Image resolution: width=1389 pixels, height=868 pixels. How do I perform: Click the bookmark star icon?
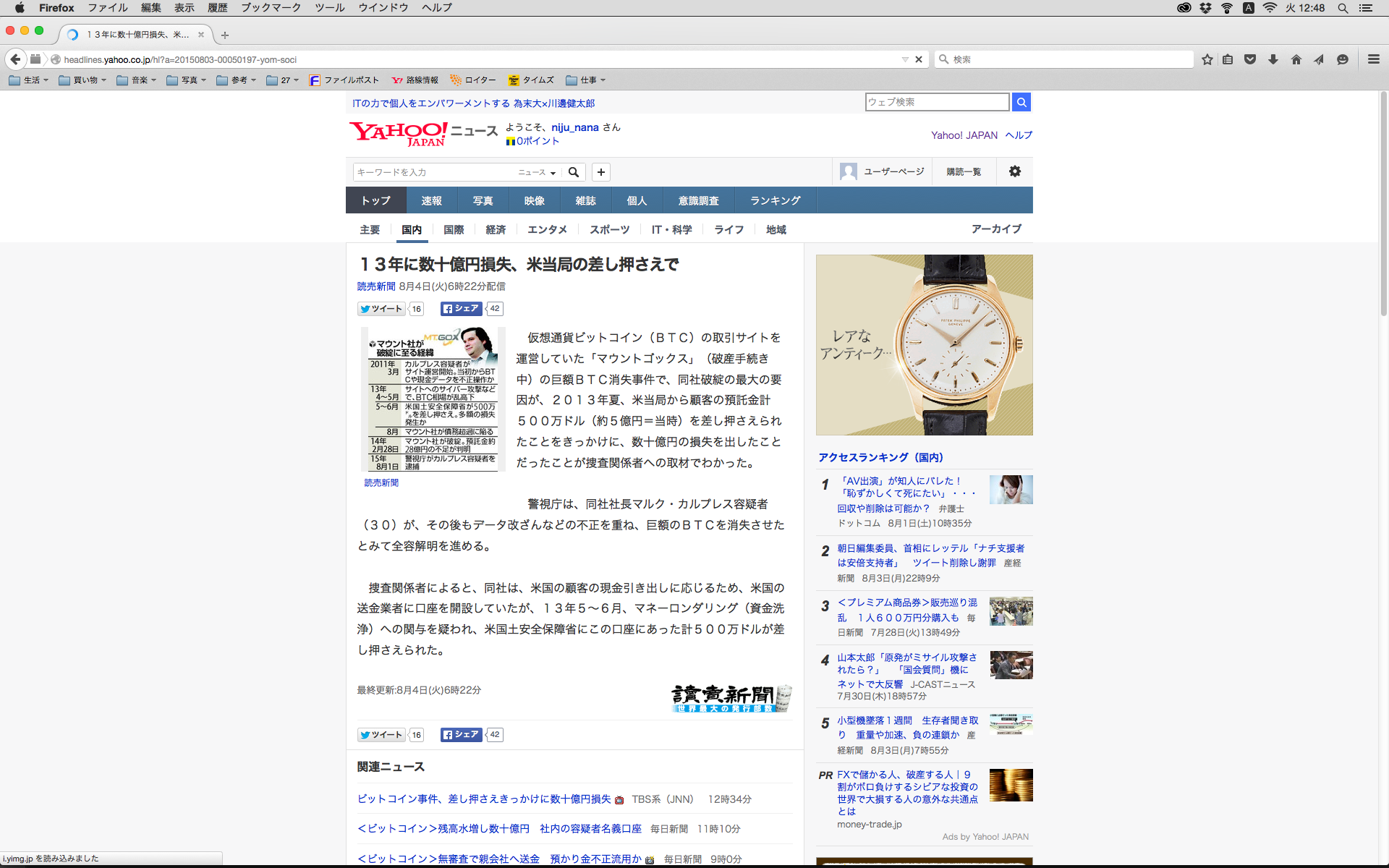point(1207,59)
